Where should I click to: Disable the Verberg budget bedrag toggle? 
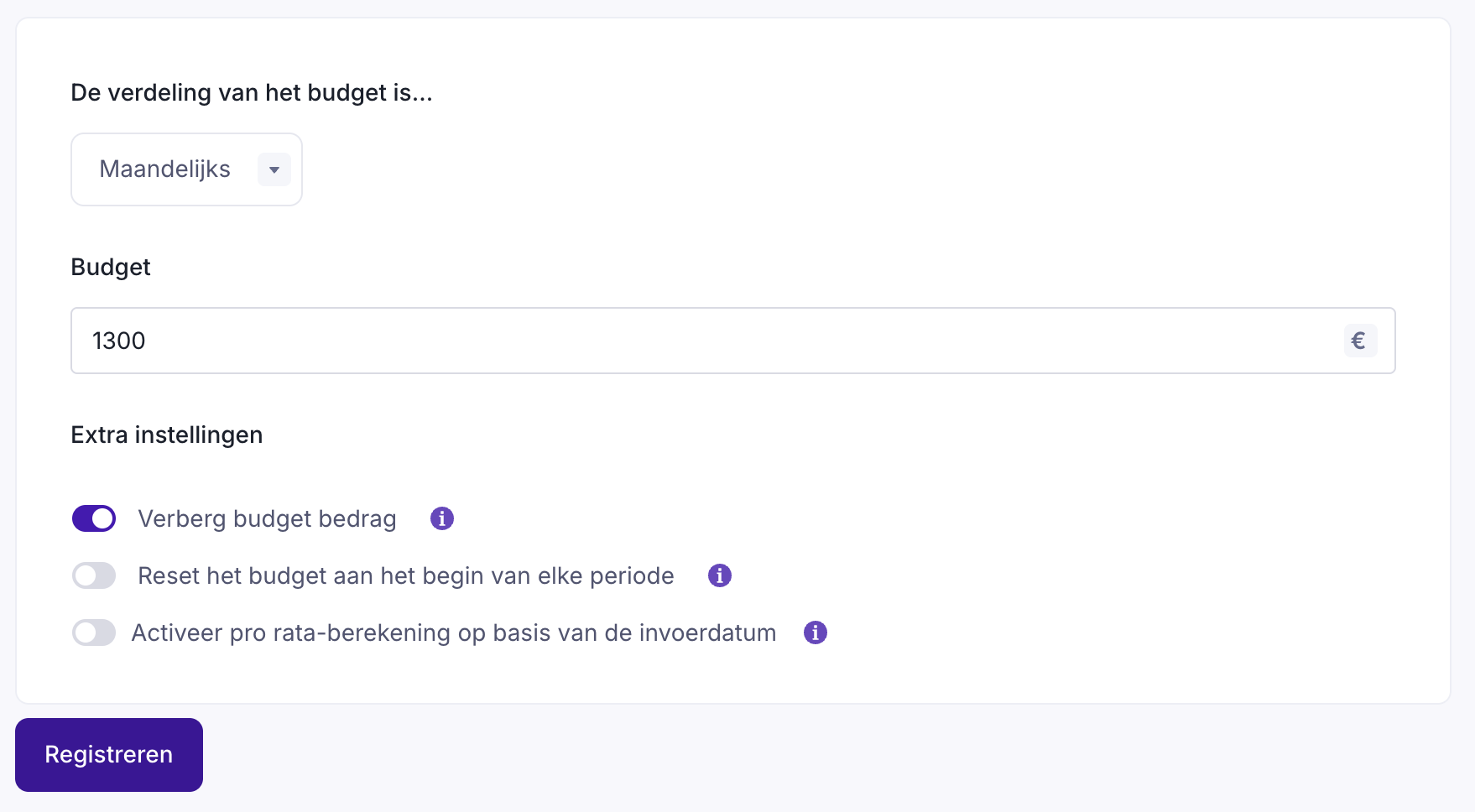point(94,518)
